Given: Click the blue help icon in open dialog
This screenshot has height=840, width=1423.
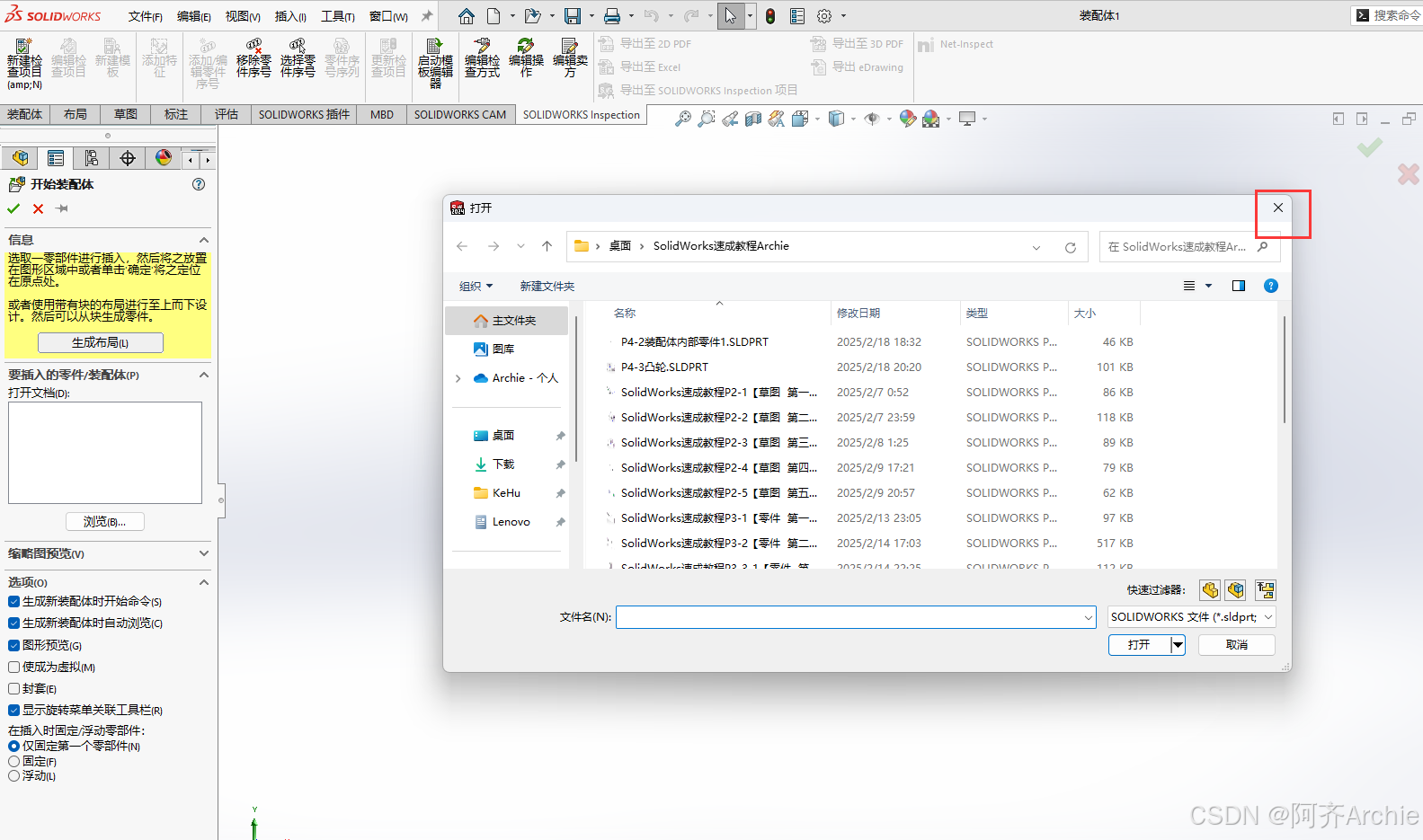Looking at the screenshot, I should (x=1271, y=286).
